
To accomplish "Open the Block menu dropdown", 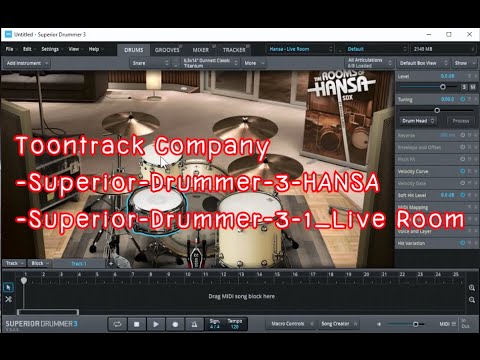I will (x=40, y=263).
